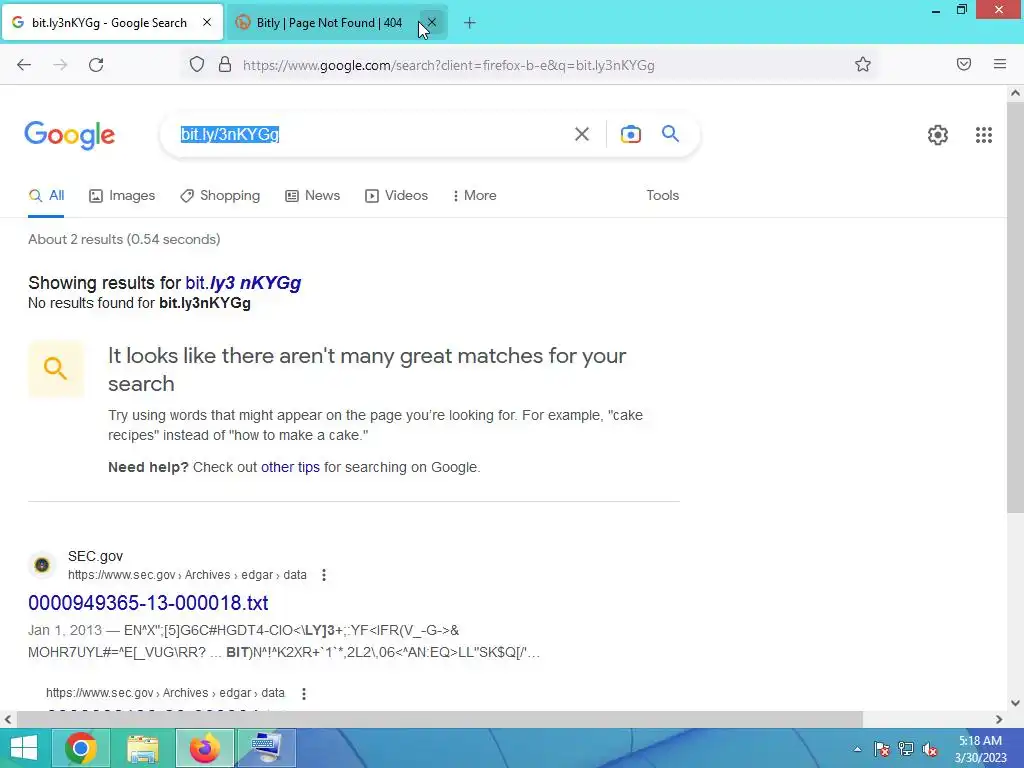Image resolution: width=1024 pixels, height=768 pixels.
Task: Open the tracking protection shield icon
Action: pos(197,65)
